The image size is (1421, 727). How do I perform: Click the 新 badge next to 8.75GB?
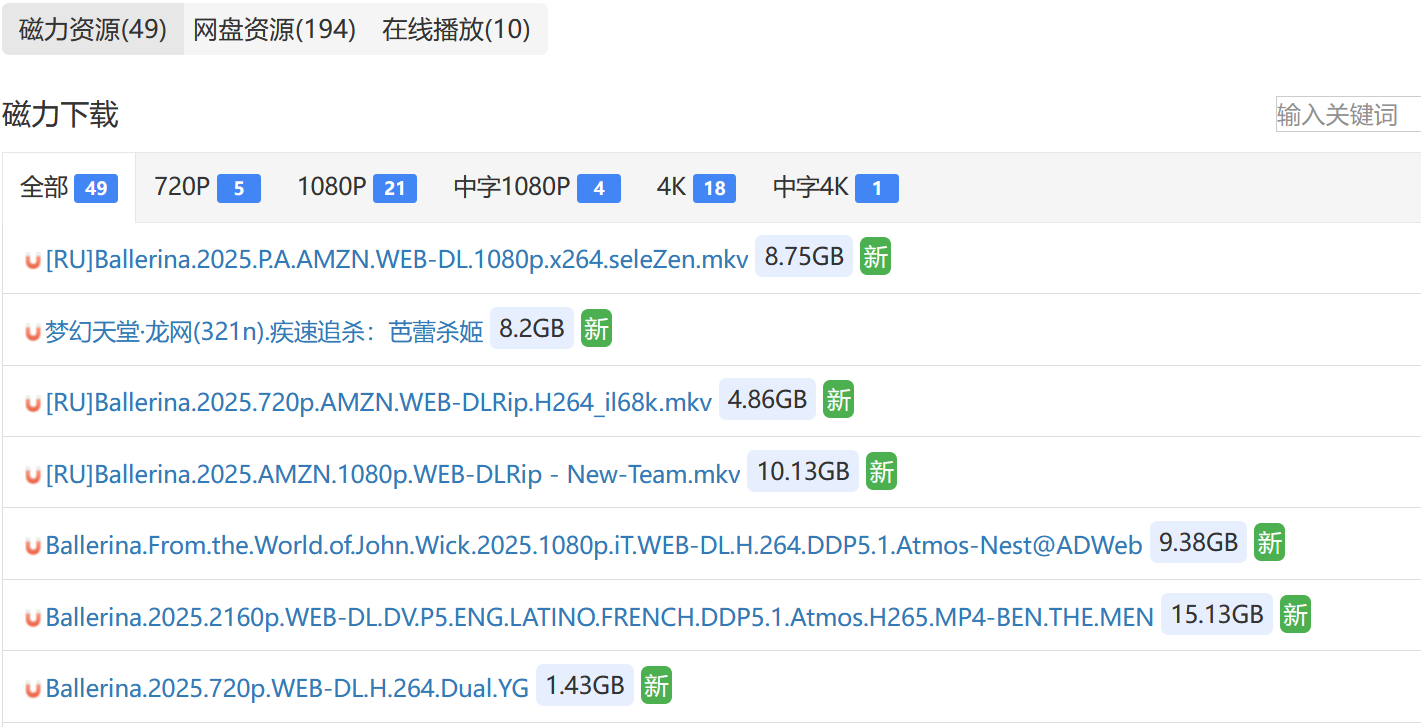point(875,257)
